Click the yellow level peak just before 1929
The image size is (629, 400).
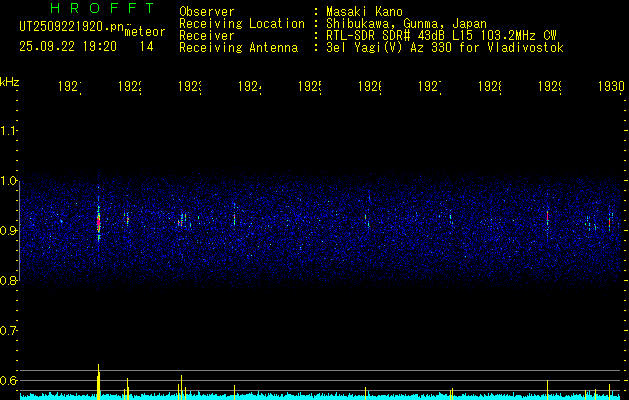pos(547,390)
